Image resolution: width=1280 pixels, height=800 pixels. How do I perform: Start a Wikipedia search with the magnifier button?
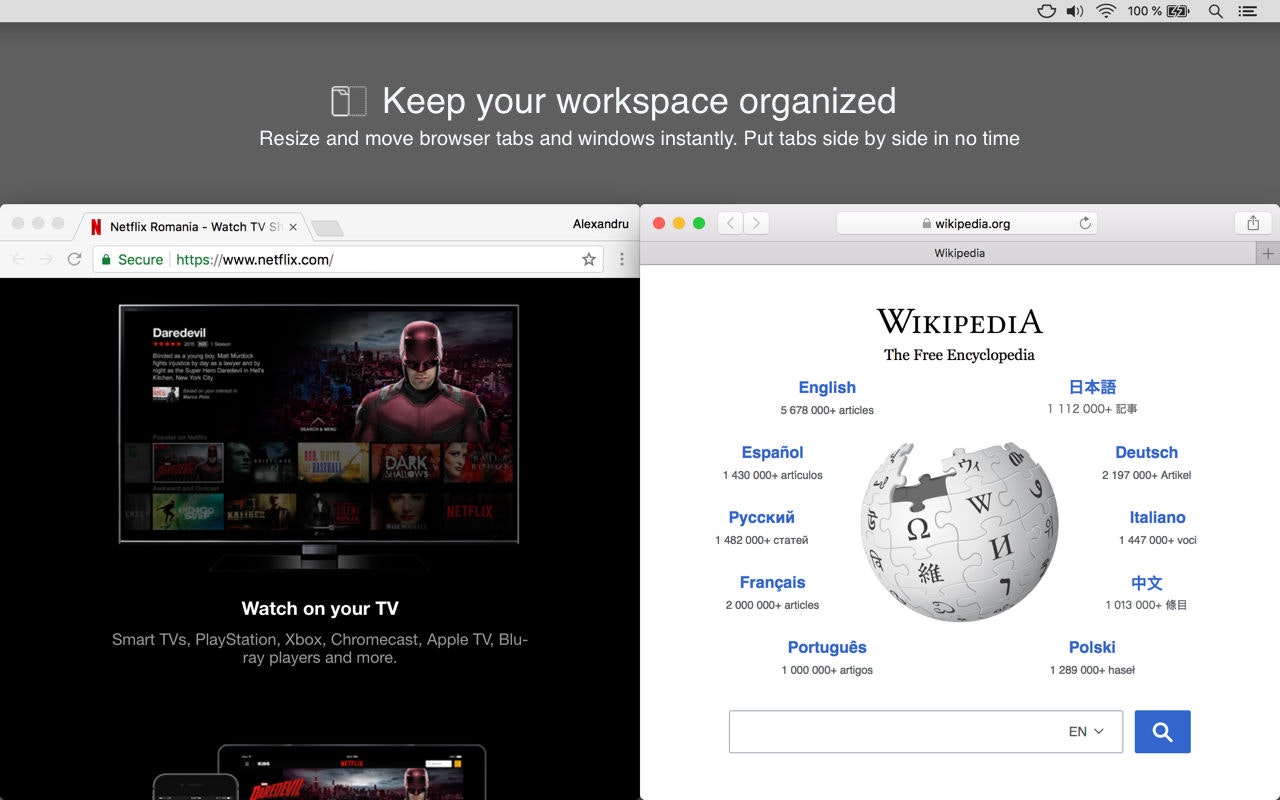point(1162,731)
